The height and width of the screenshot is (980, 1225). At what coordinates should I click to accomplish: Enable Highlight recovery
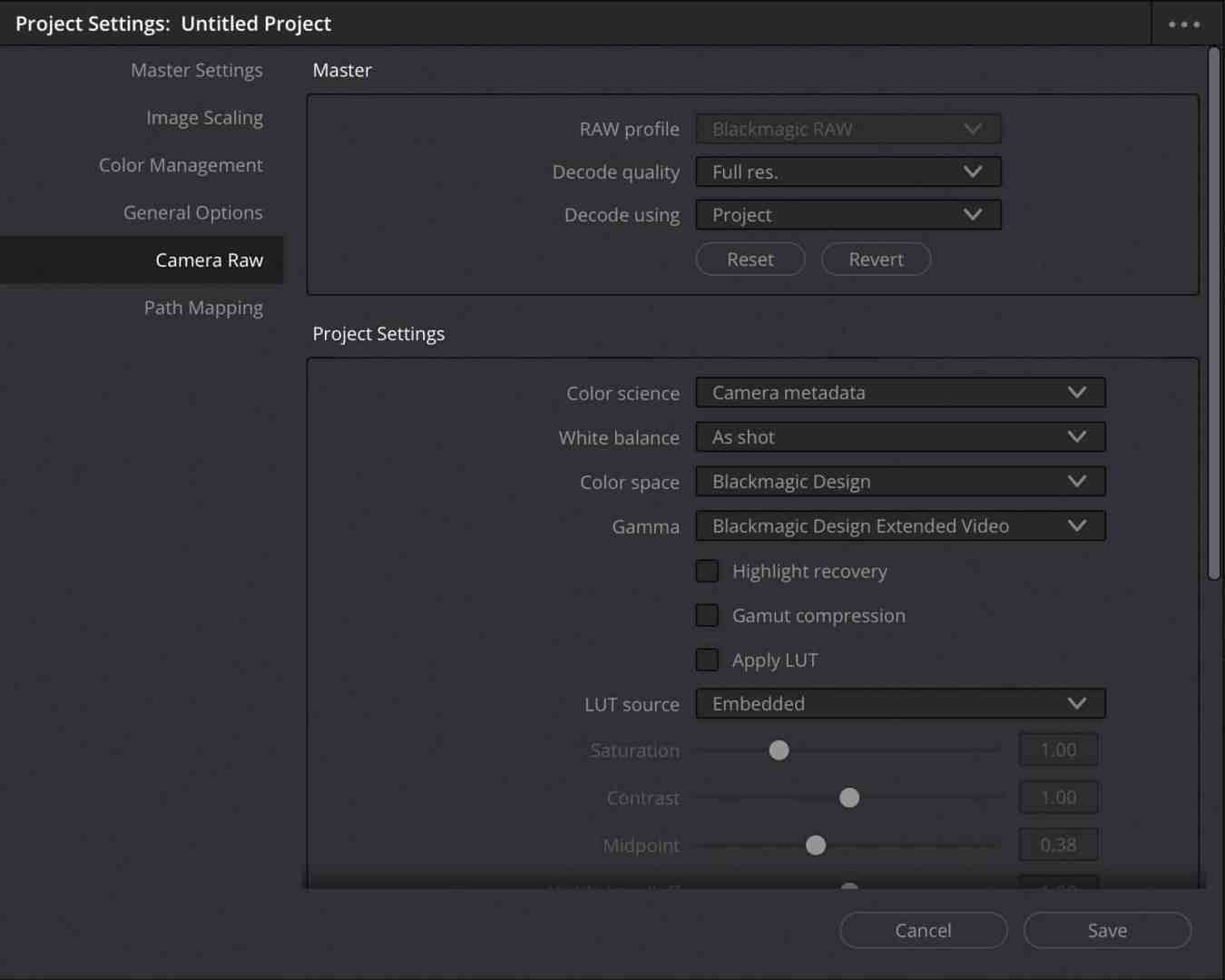(707, 570)
